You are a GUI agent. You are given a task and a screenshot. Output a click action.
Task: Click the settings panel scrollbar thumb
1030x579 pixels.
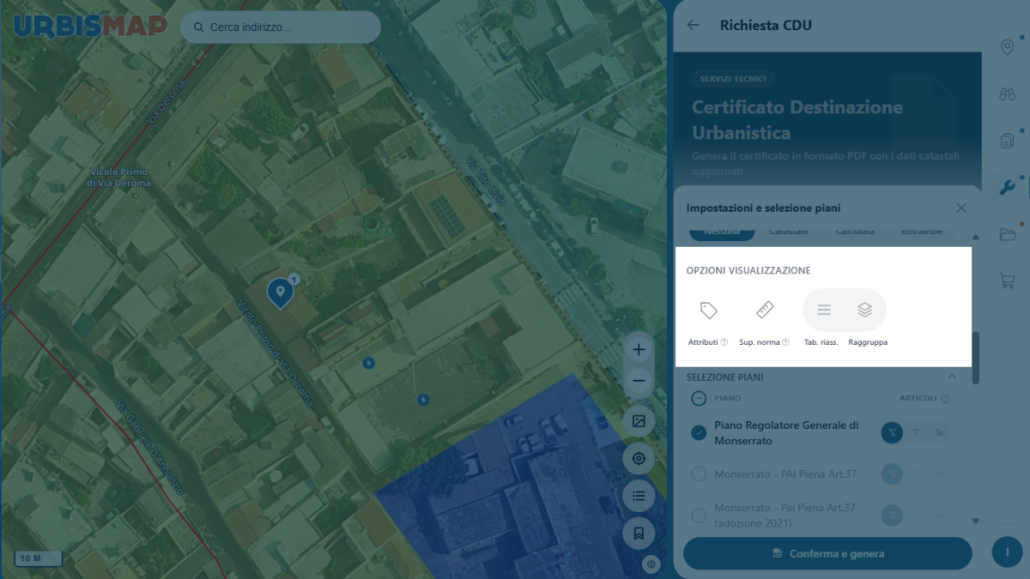point(975,358)
